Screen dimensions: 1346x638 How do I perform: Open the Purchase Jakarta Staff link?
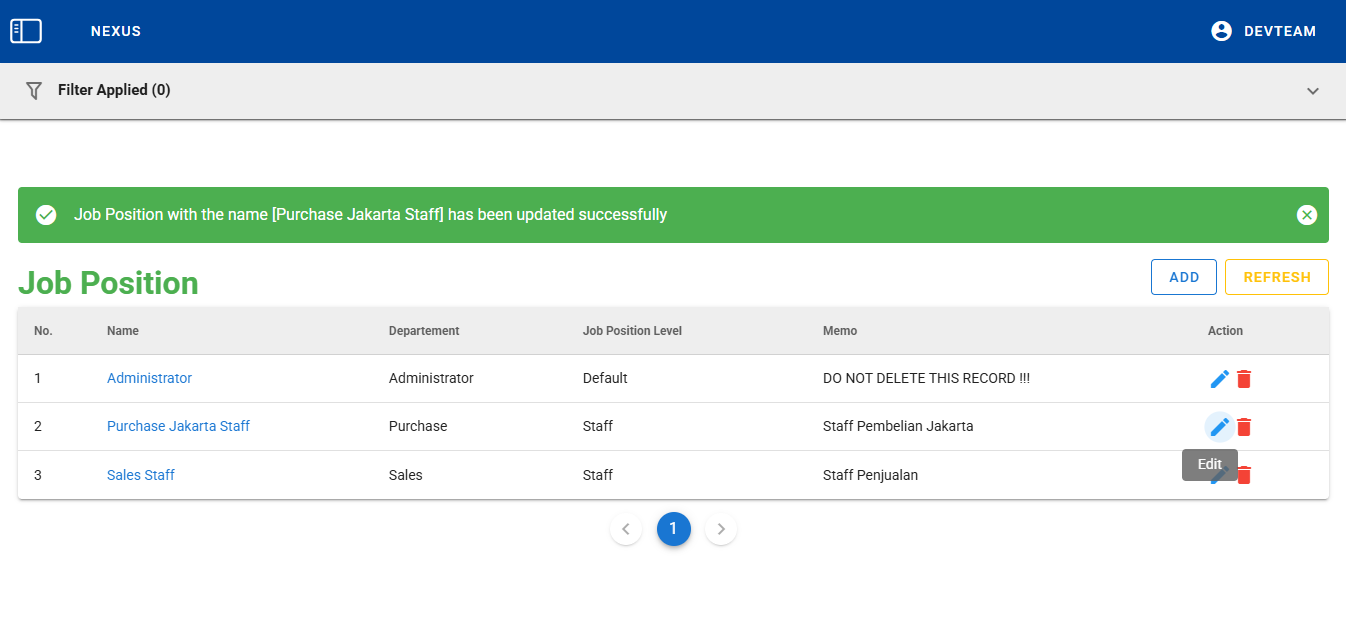tap(178, 426)
